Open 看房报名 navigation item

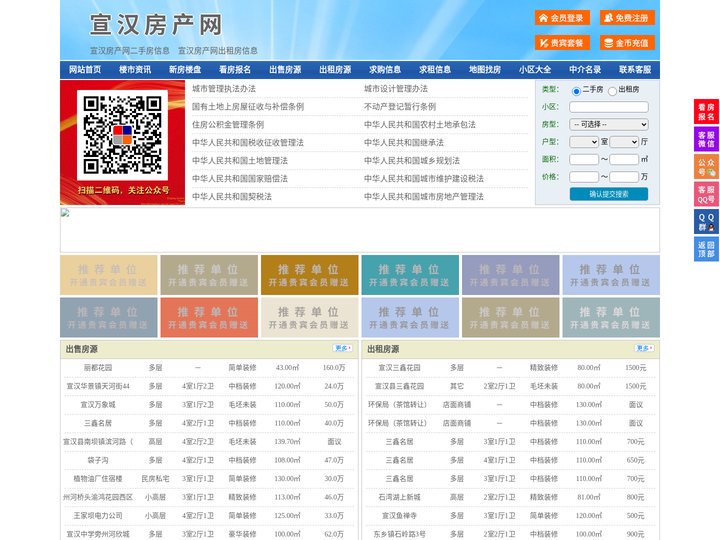[x=235, y=70]
